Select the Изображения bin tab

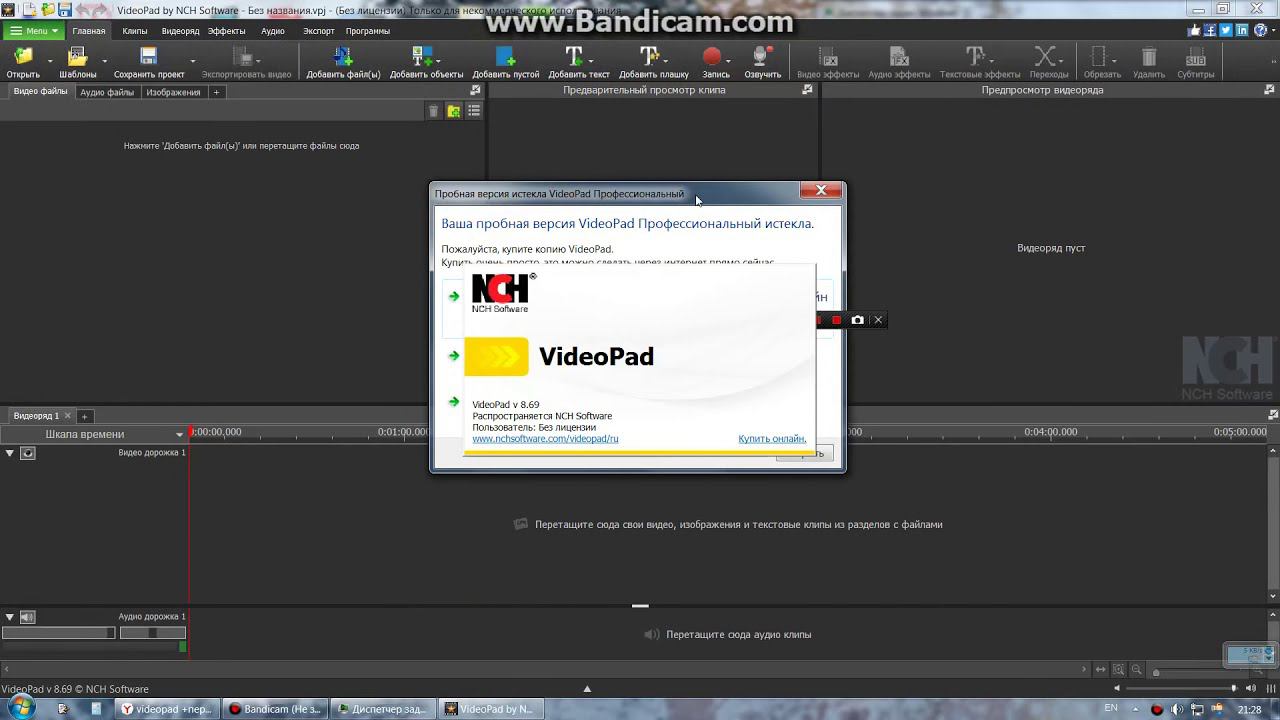173,92
